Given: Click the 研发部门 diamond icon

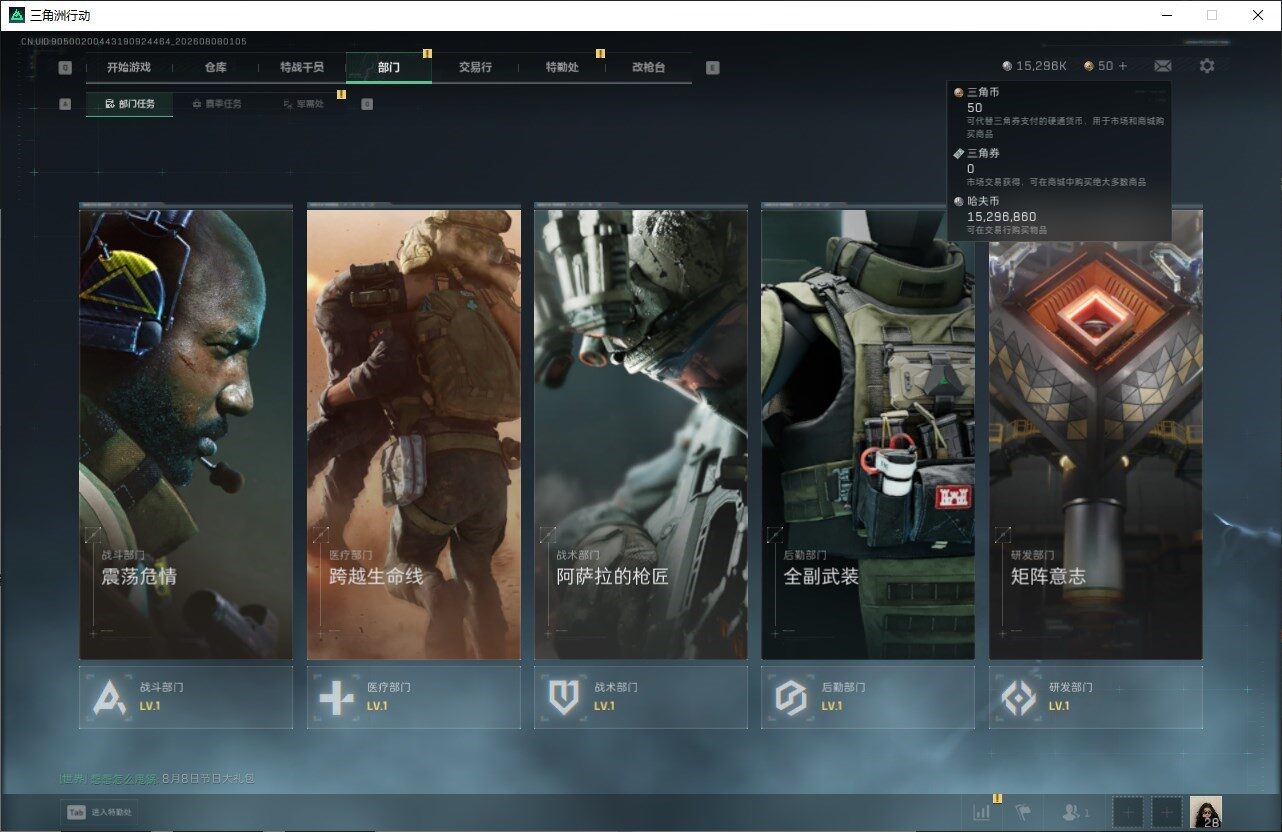Looking at the screenshot, I should point(1019,697).
